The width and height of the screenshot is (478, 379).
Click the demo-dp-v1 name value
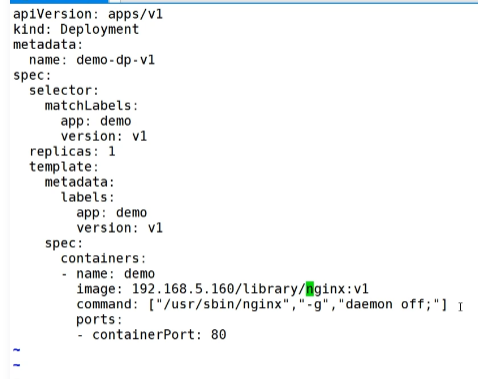click(x=115, y=60)
